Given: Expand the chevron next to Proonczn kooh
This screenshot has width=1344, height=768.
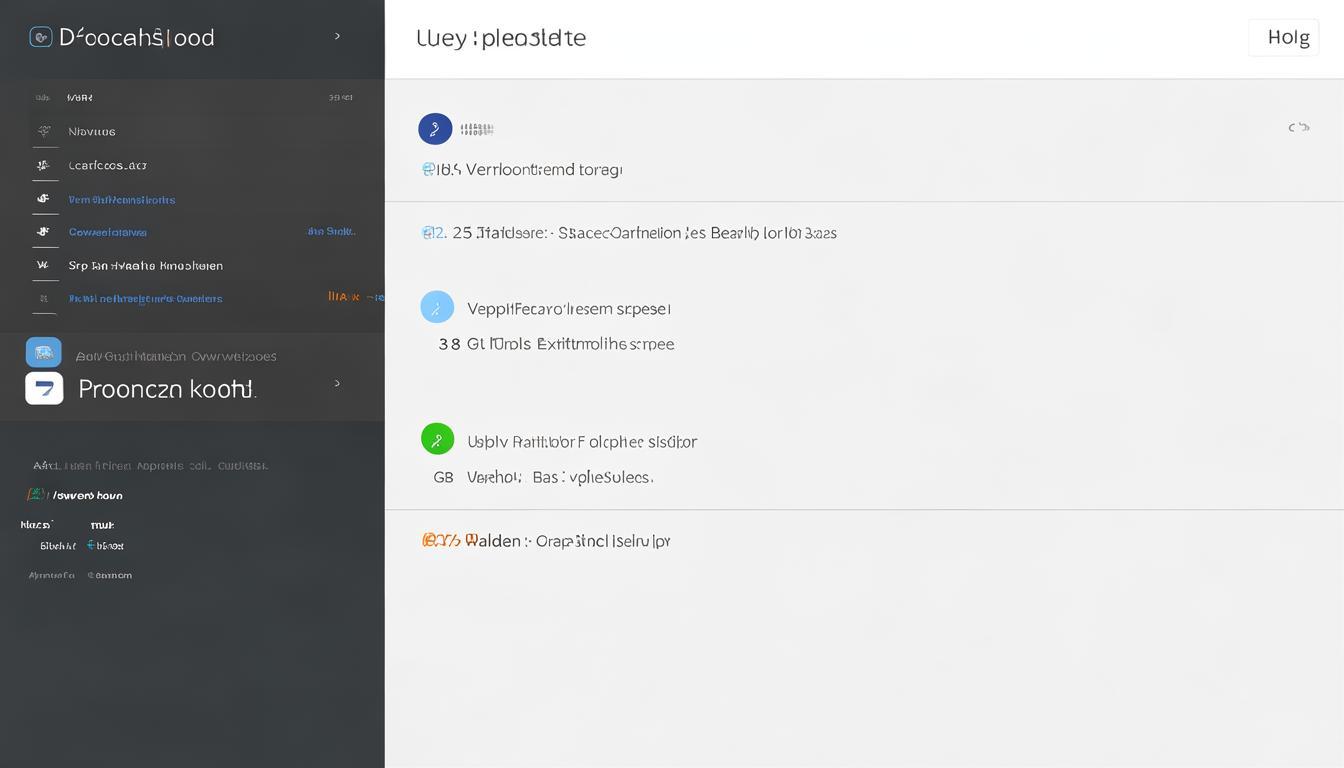Looking at the screenshot, I should pyautogui.click(x=337, y=383).
